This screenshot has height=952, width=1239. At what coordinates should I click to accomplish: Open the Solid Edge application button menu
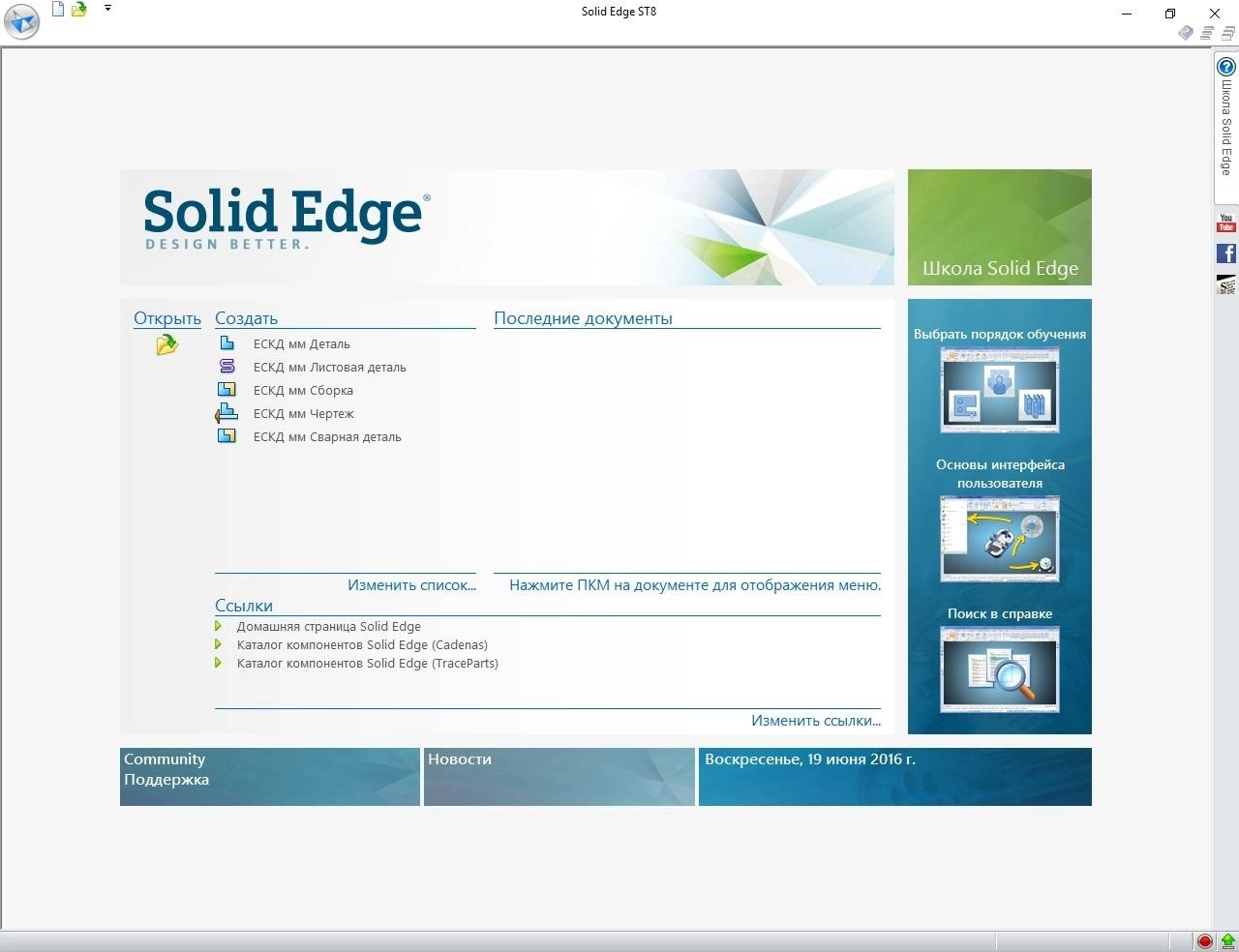(21, 21)
